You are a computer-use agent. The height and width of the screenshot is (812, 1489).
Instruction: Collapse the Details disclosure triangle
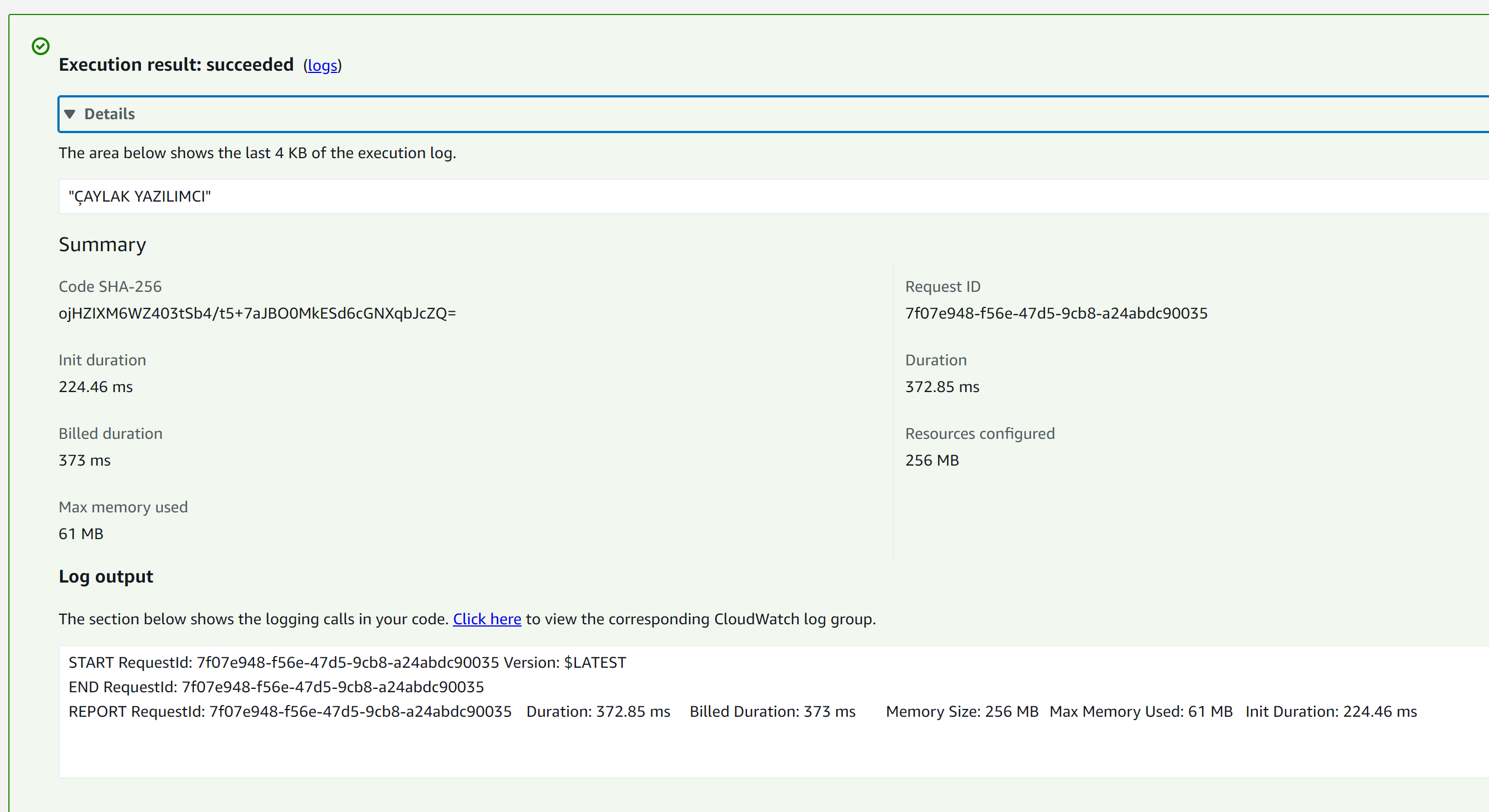[x=70, y=114]
